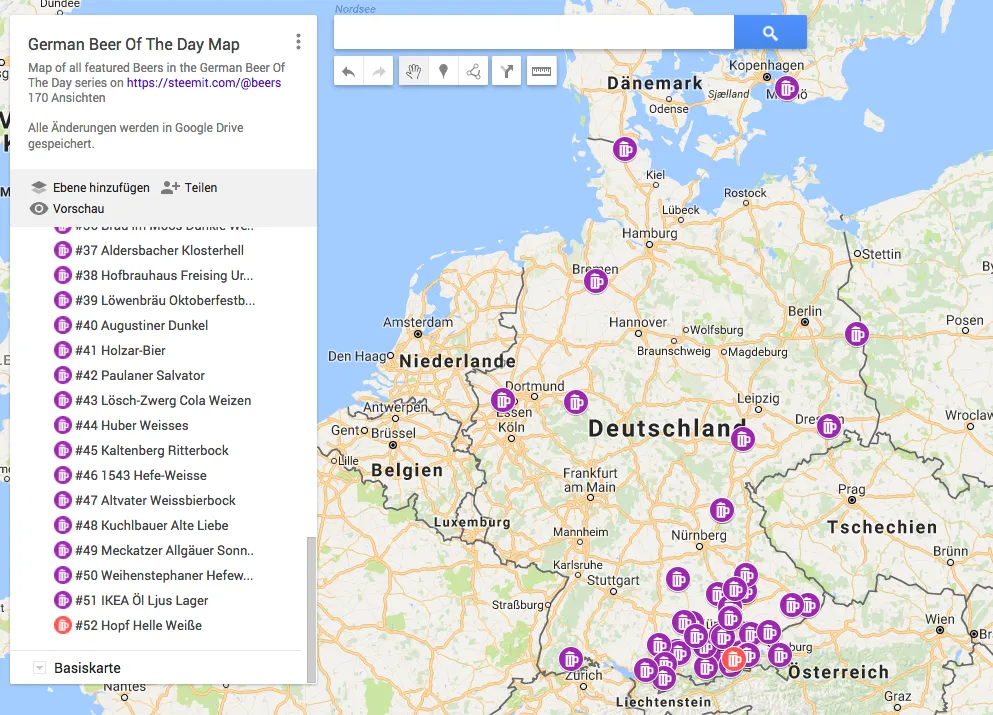Click the Amsterdam city label

(418, 322)
